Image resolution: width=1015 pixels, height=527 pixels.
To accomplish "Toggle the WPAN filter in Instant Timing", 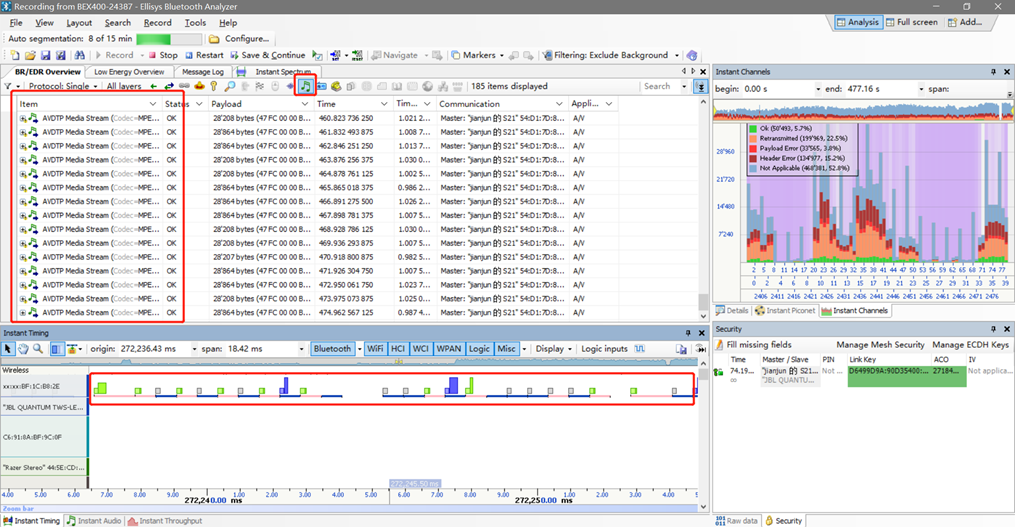I will tap(449, 349).
